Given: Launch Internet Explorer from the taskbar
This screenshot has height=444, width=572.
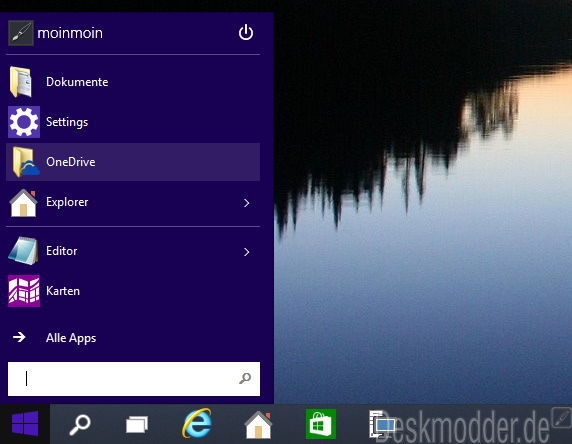Looking at the screenshot, I should (x=197, y=423).
